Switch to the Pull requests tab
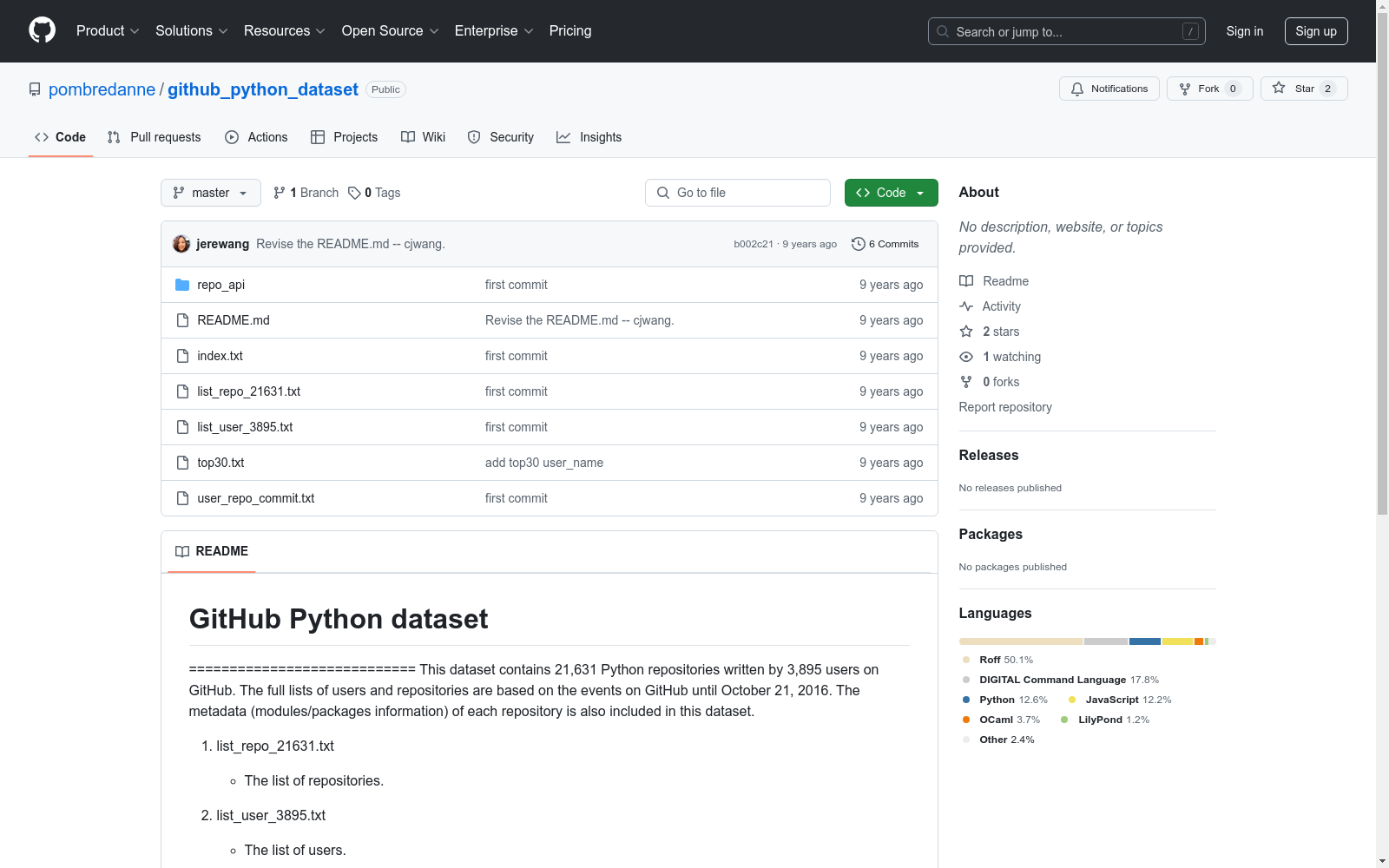This screenshot has height=868, width=1389. coord(155,137)
